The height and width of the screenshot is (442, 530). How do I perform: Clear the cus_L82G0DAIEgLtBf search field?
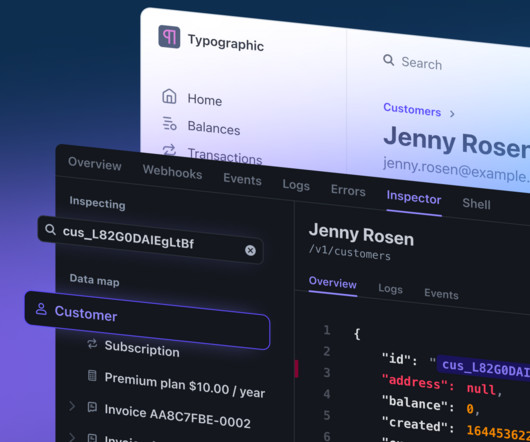[x=250, y=250]
